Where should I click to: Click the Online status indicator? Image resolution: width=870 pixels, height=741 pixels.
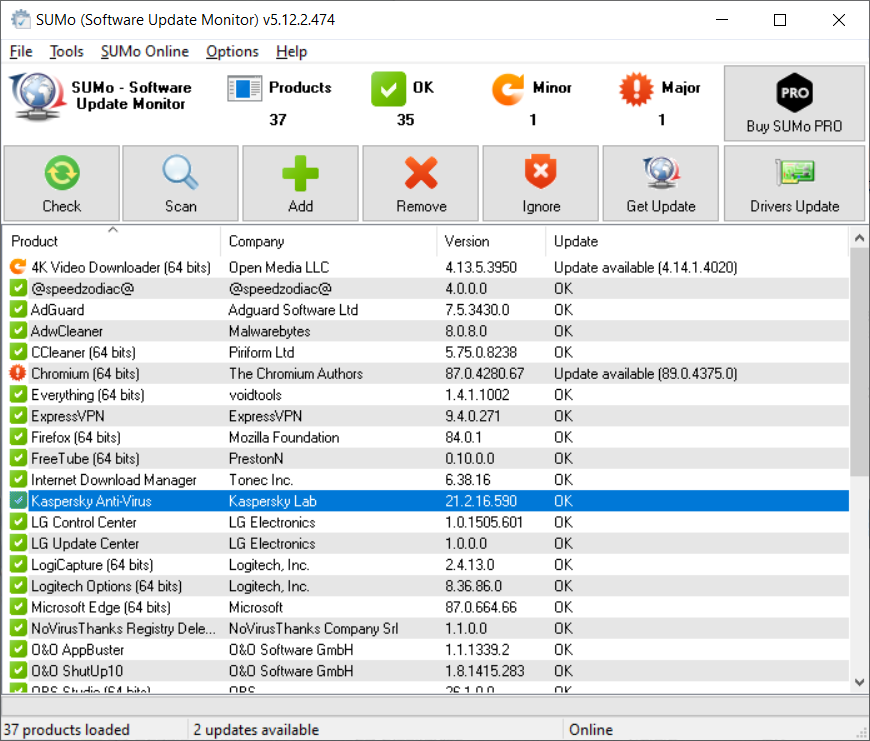pos(591,729)
